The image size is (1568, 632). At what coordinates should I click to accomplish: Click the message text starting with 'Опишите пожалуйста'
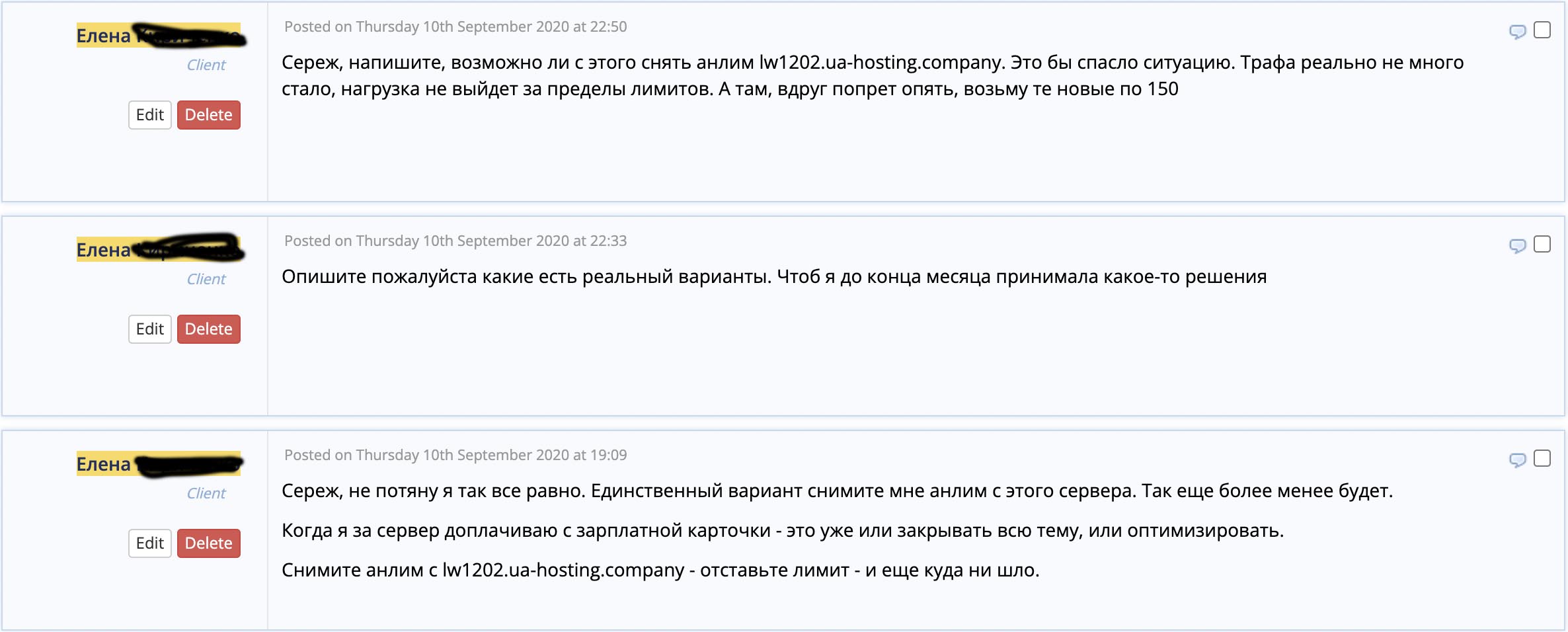coord(773,276)
